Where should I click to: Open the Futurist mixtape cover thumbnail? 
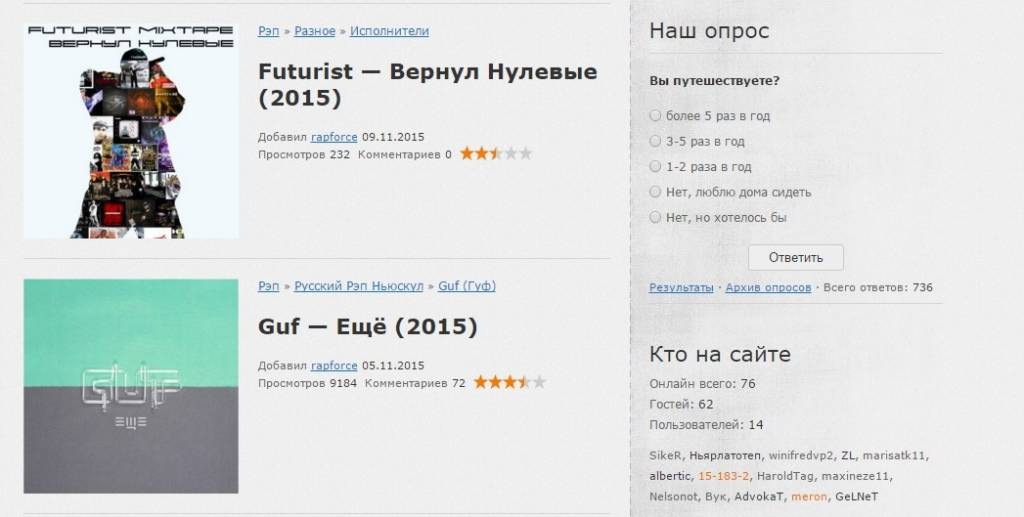point(131,131)
